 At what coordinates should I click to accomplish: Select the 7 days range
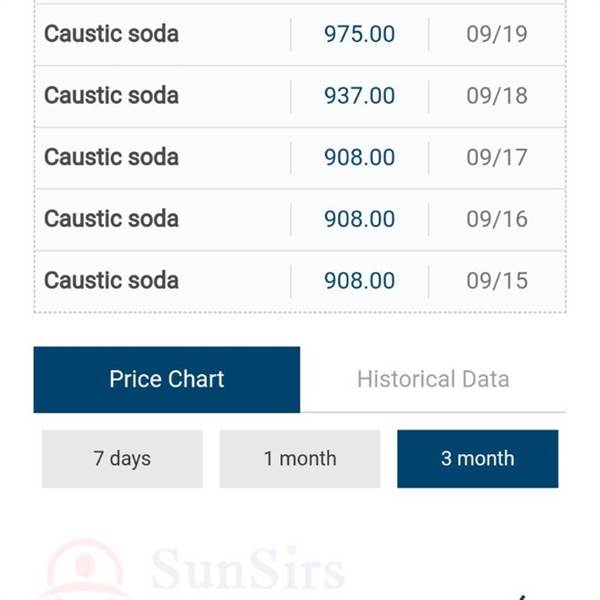(122, 459)
